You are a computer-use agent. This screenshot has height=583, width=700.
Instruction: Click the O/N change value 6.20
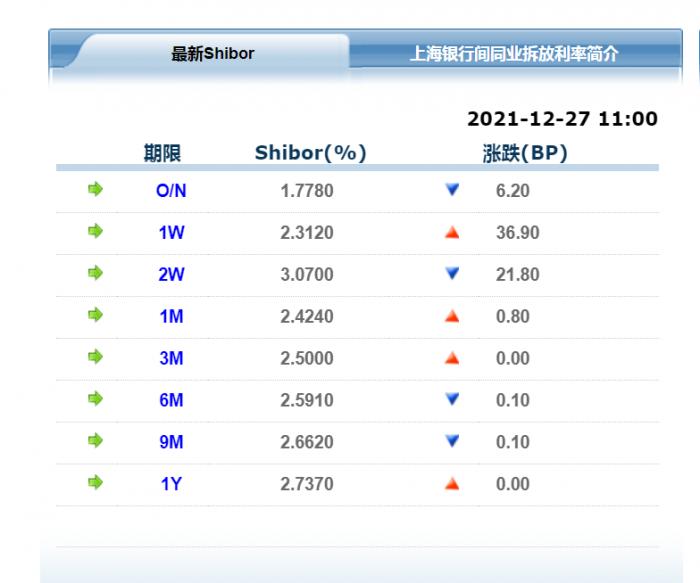click(x=512, y=191)
